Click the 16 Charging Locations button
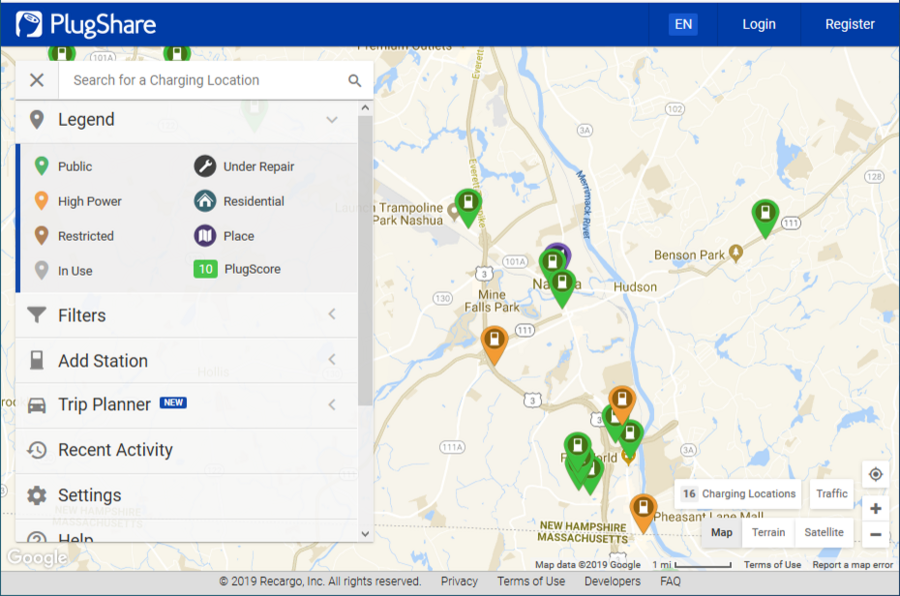The image size is (900, 596). tap(738, 494)
